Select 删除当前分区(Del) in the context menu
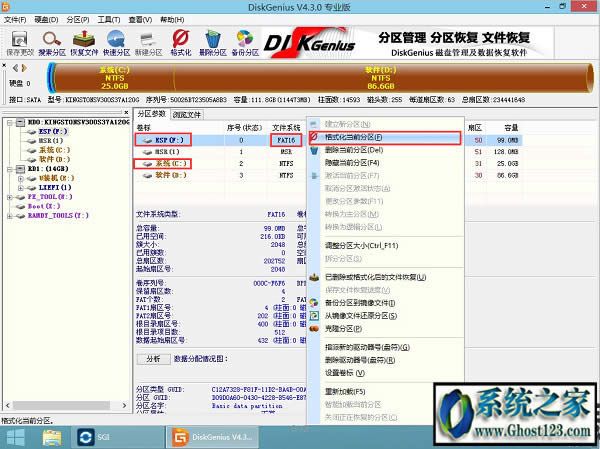The height and width of the screenshot is (449, 600). point(354,150)
